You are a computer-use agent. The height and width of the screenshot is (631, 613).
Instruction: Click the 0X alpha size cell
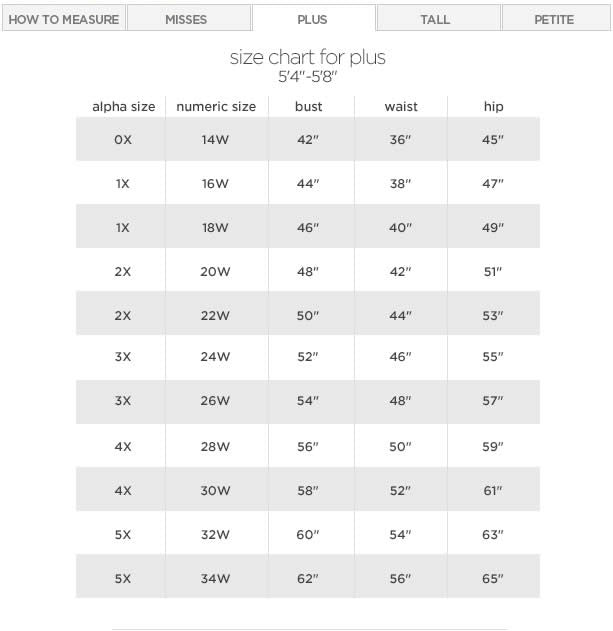pos(123,140)
